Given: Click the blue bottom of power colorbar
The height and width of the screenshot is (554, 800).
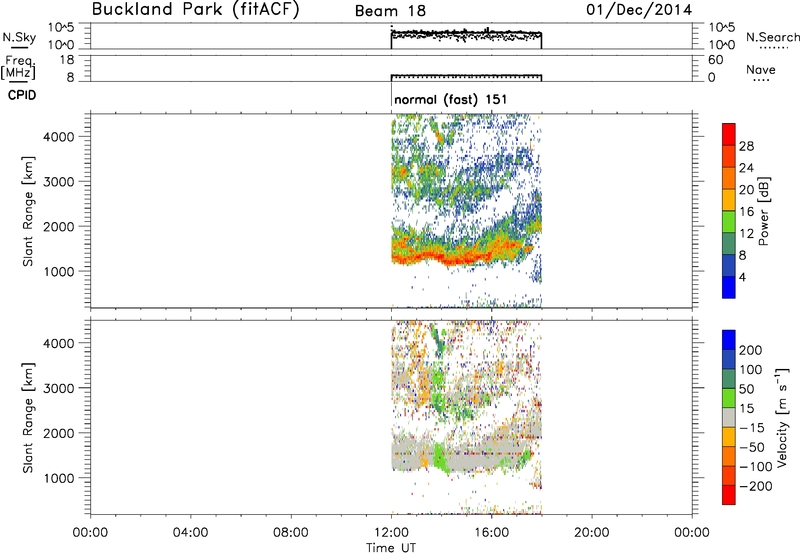Looking at the screenshot, I should point(729,287).
